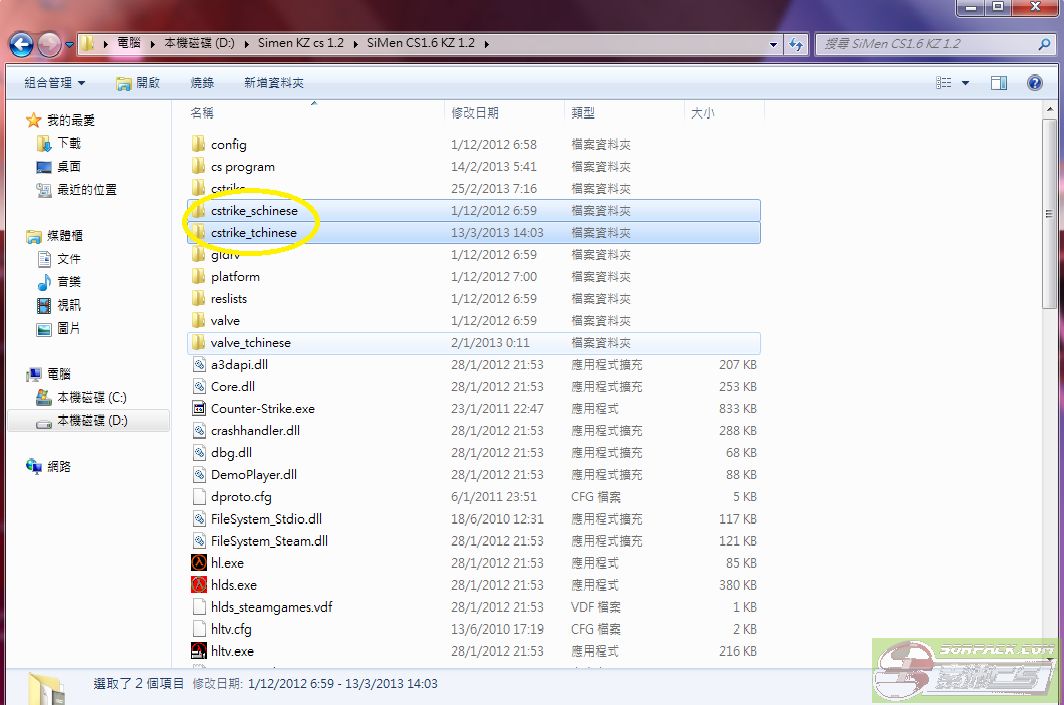Screen dimensions: 1064x705
Task: Click the cstrike_tchinese folder name
Action: (x=254, y=233)
